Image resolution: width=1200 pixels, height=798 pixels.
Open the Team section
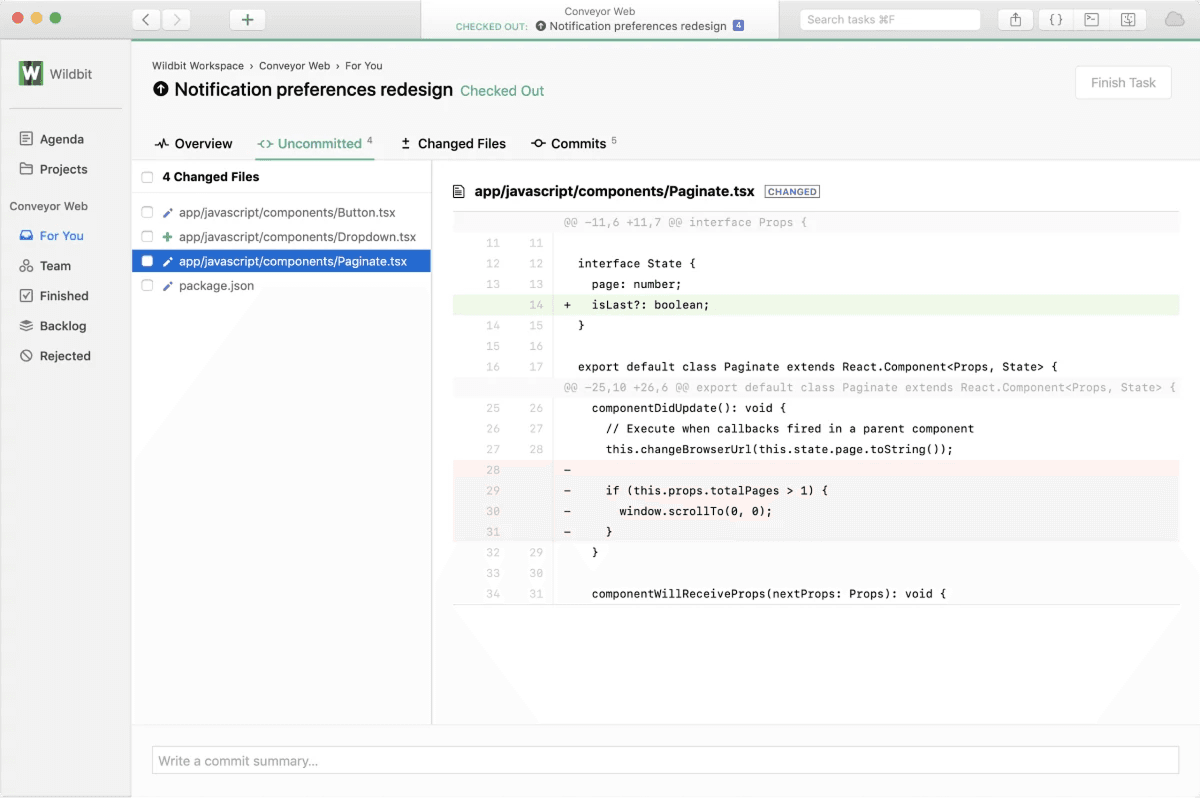pos(46,266)
